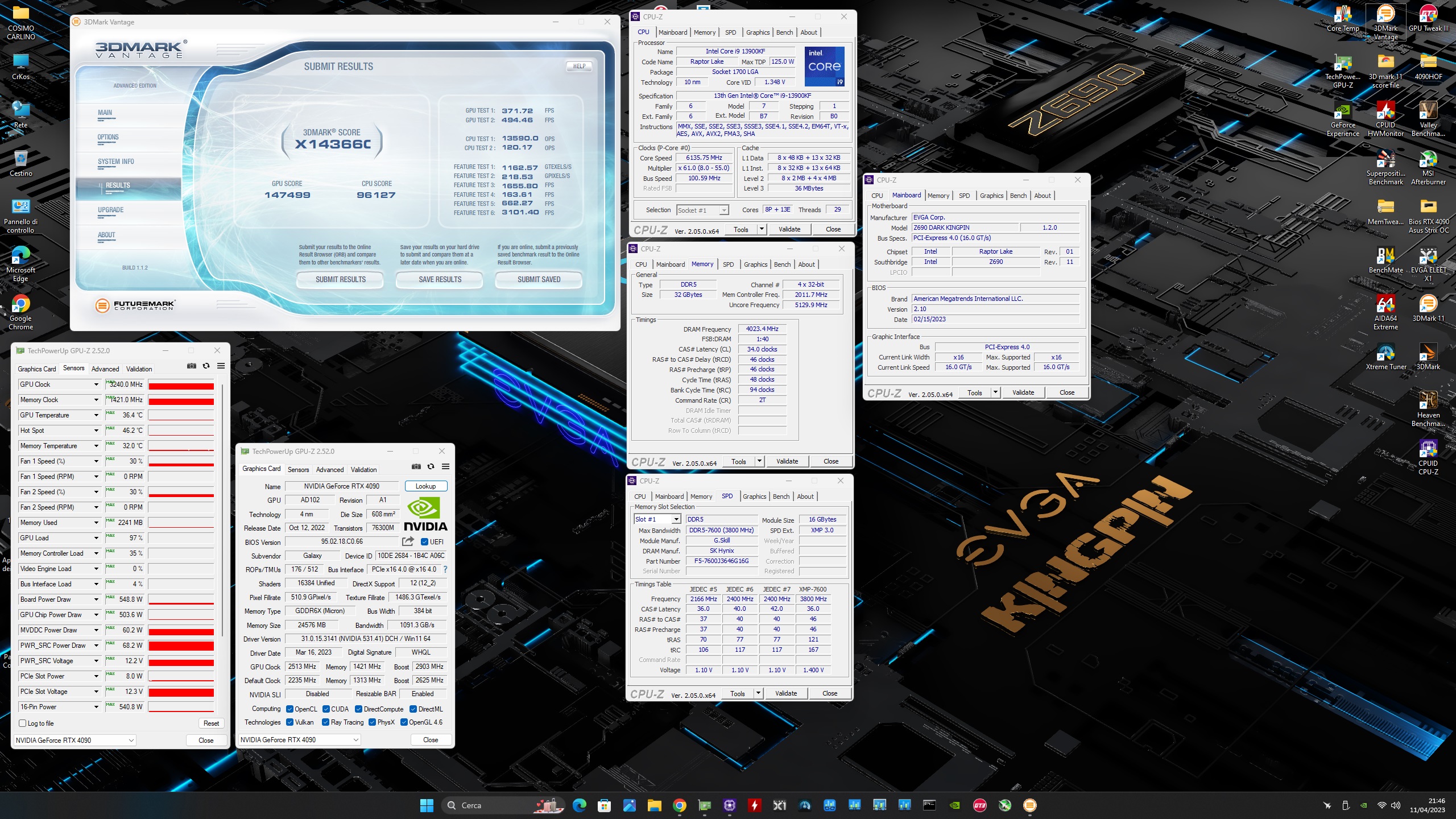Open GPU selector in GPU-Z Sensors window
Image resolution: width=1456 pixels, height=819 pixels.
75,740
